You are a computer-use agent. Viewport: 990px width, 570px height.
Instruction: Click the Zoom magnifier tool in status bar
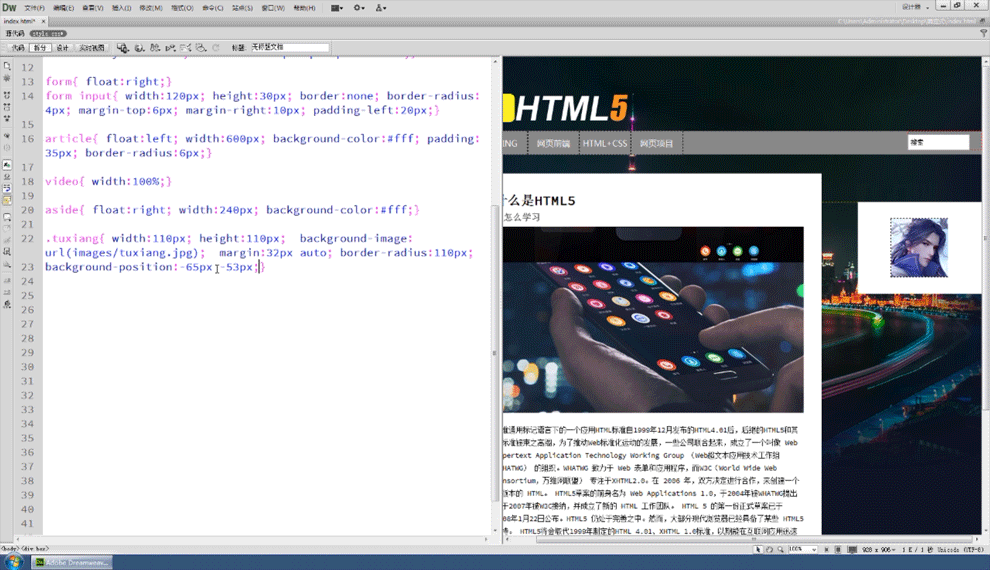point(780,550)
